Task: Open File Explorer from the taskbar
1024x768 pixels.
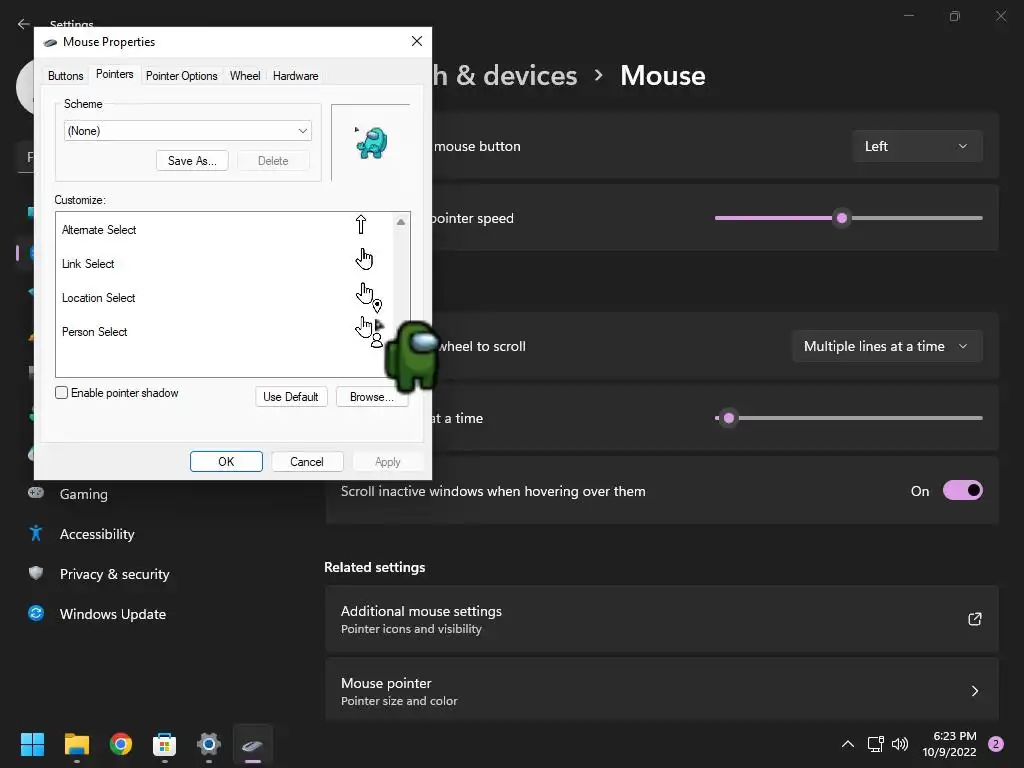Action: pyautogui.click(x=76, y=744)
